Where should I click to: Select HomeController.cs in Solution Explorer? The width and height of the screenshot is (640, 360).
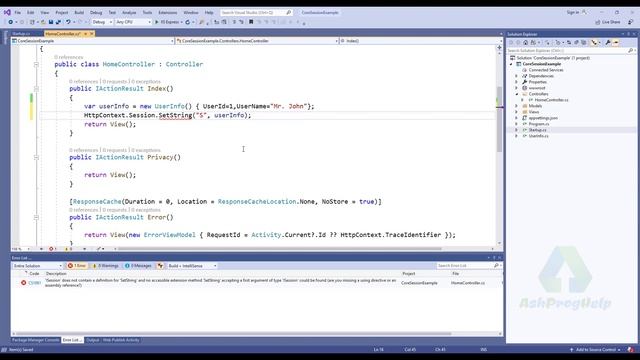pos(551,100)
